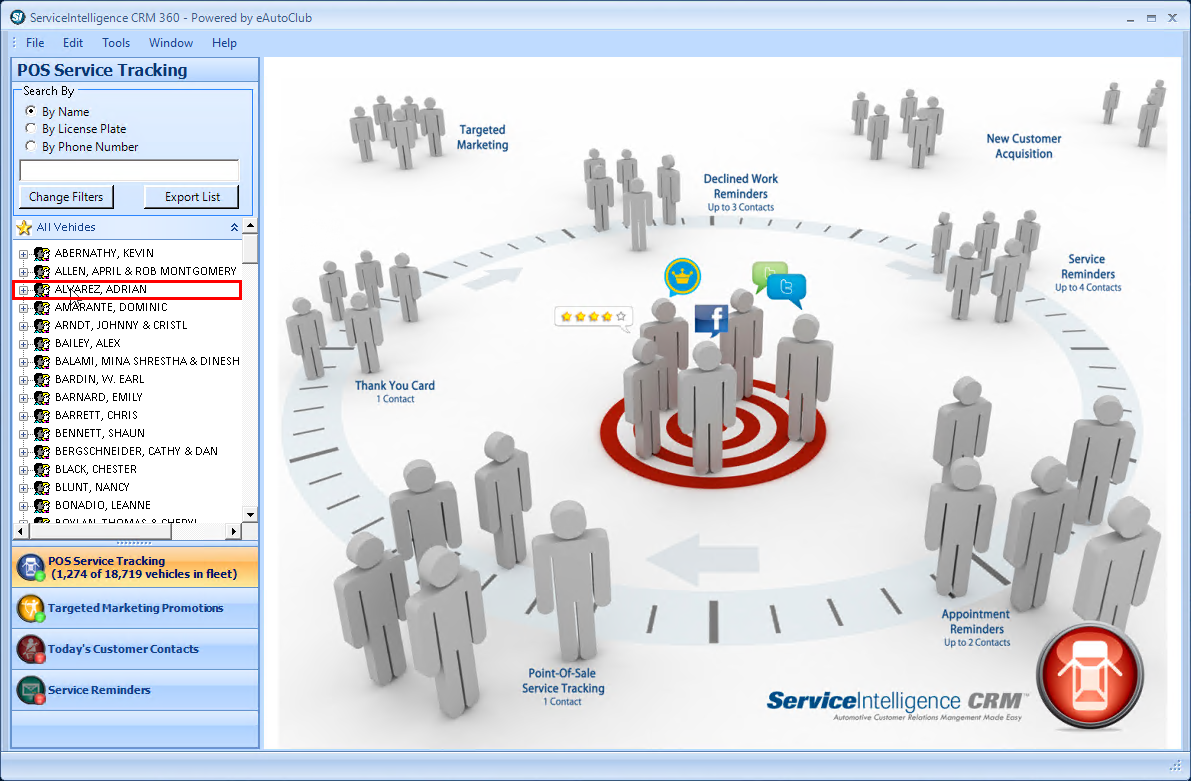Viewport: 1191px width, 781px height.
Task: Open the Help menu
Action: point(224,43)
